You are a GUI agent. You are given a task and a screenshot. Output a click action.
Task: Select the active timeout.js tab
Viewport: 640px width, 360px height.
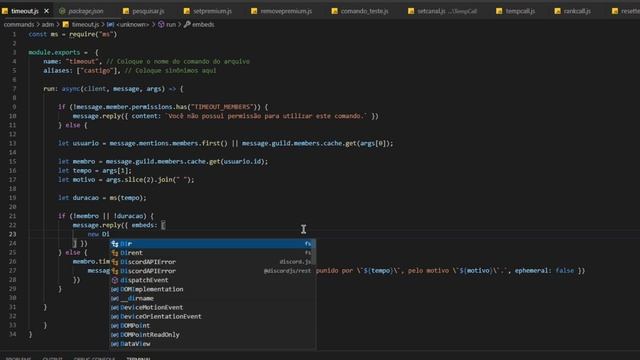pyautogui.click(x=24, y=11)
